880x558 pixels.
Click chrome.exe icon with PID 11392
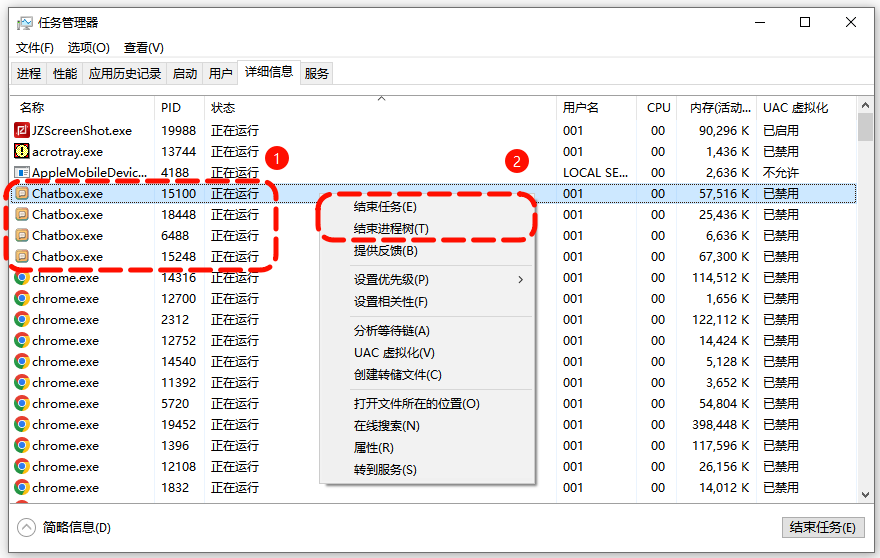click(x=21, y=382)
